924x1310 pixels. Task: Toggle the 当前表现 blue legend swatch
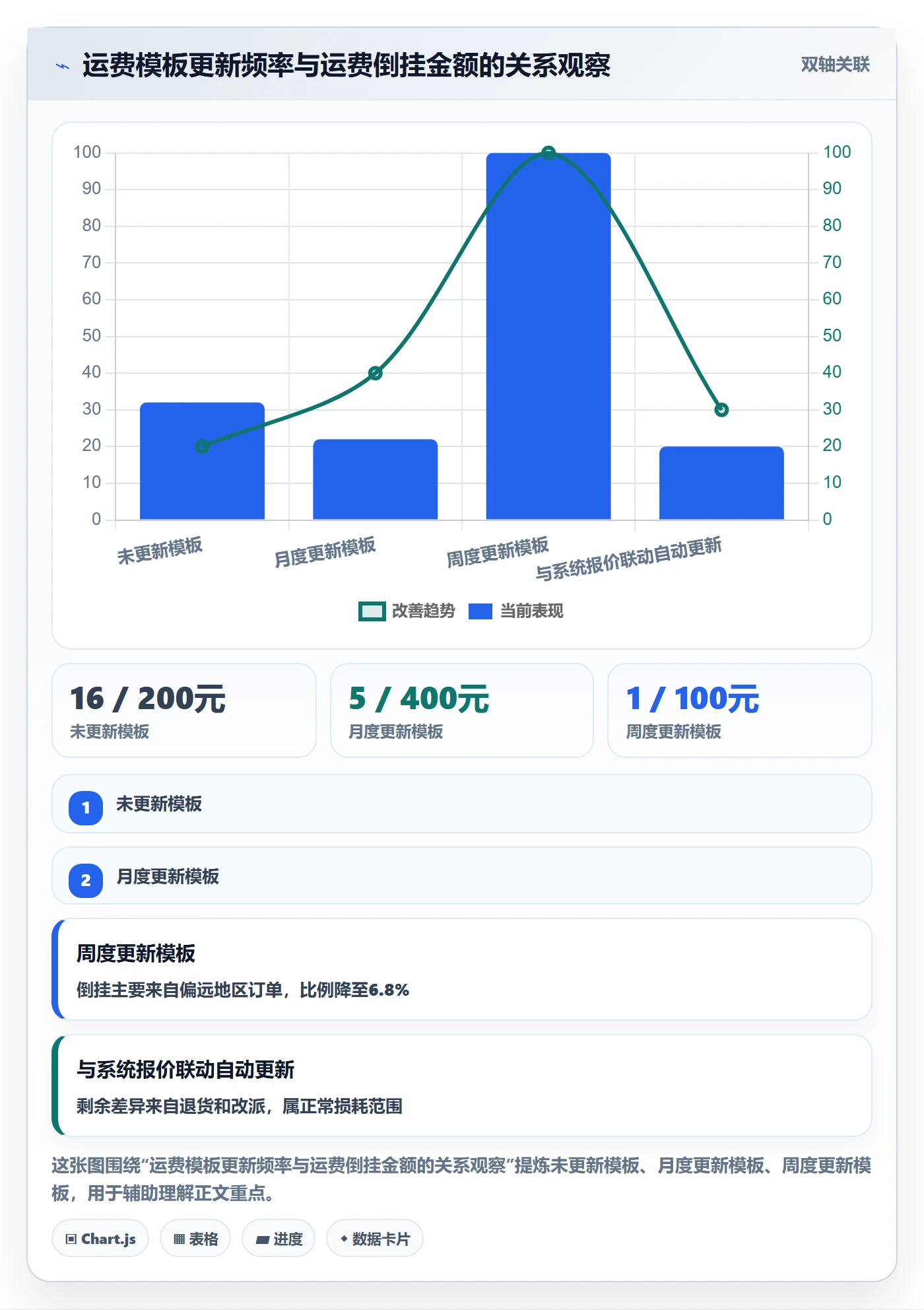click(480, 611)
